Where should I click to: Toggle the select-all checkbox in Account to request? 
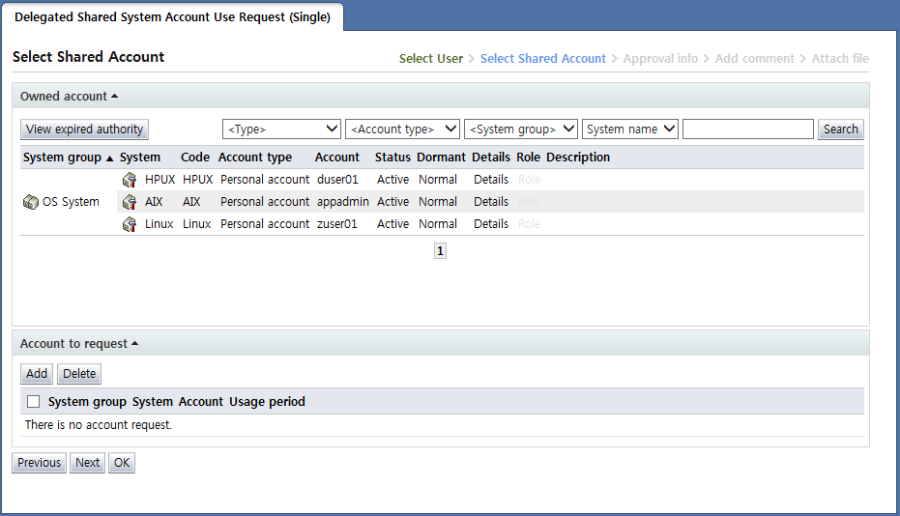(34, 402)
